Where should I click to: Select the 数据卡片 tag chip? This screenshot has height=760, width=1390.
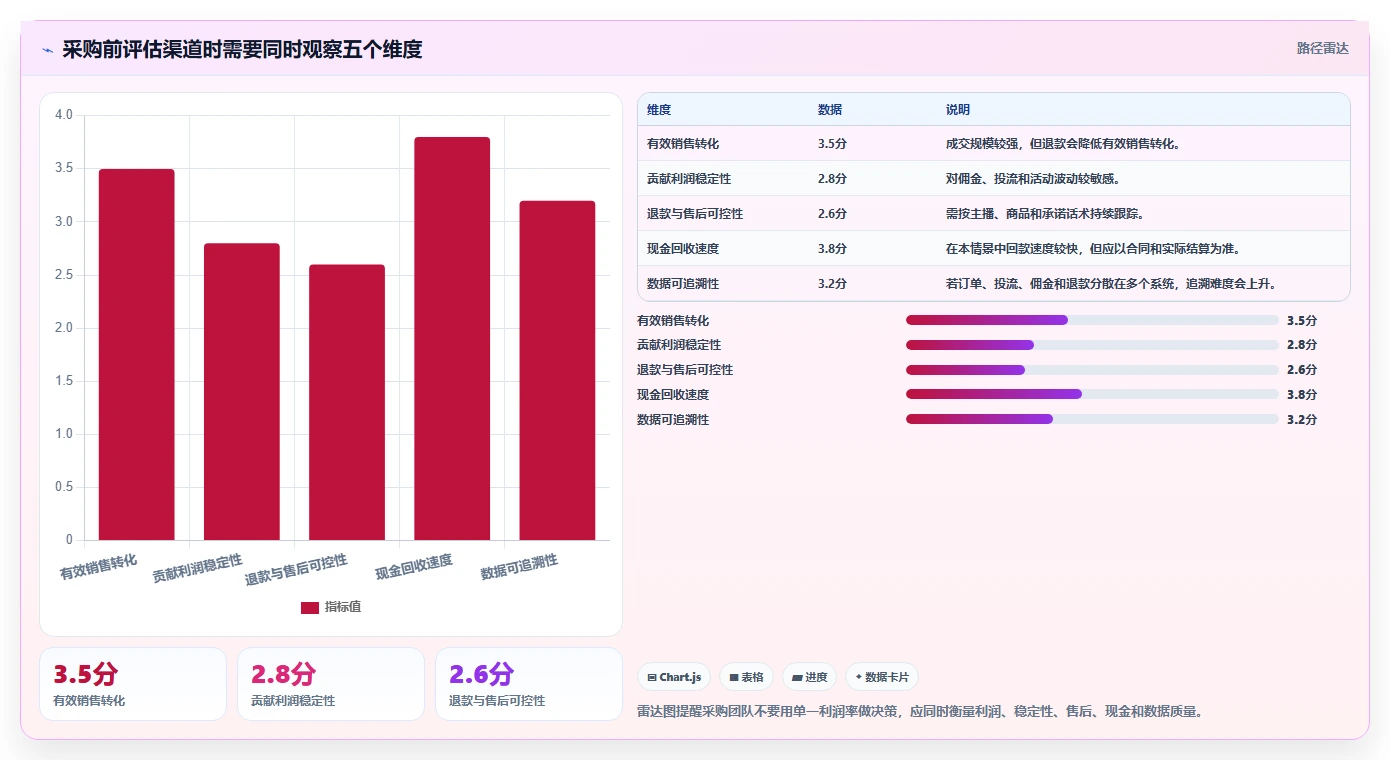(x=882, y=677)
